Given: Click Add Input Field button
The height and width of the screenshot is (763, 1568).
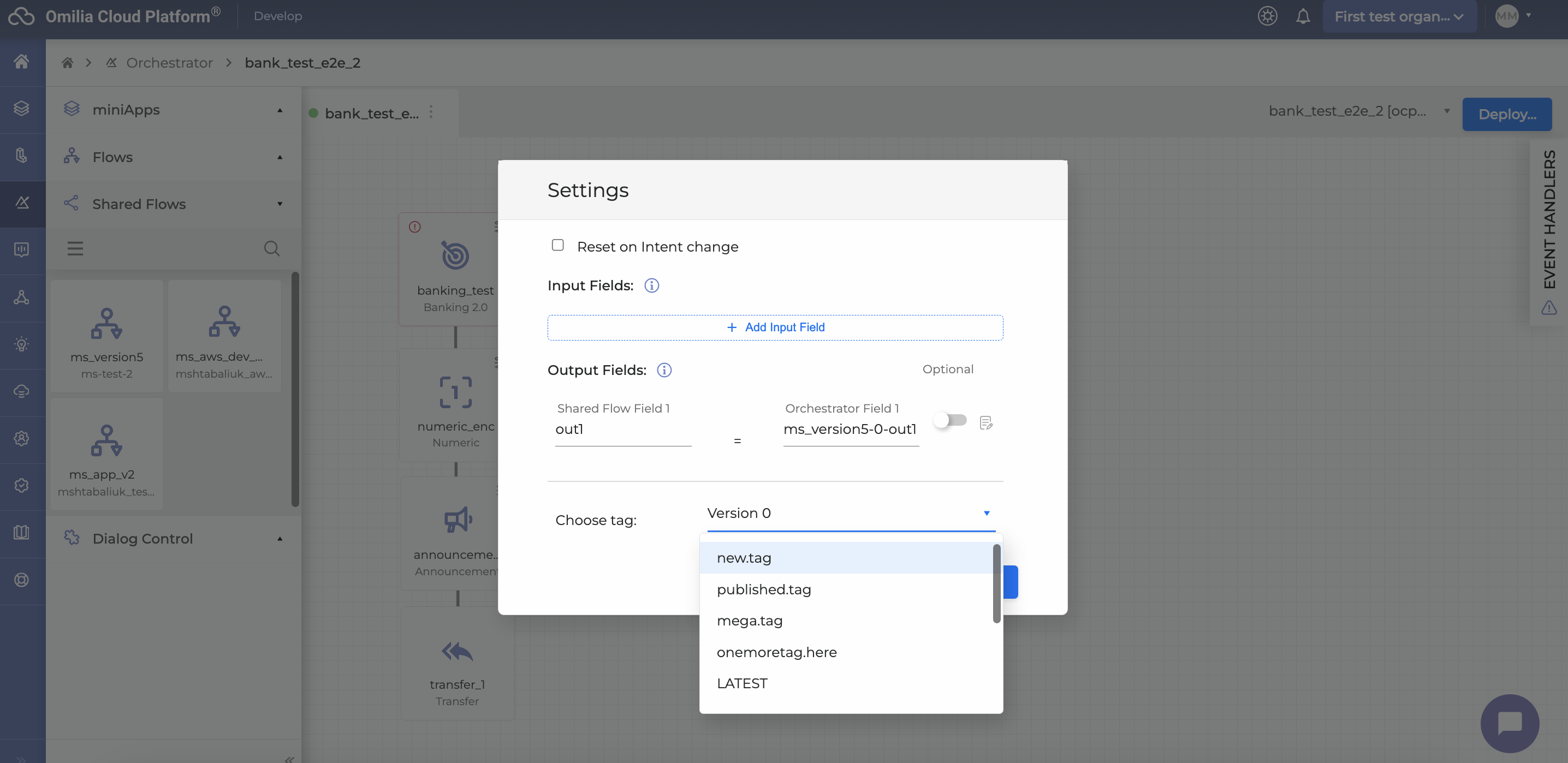Looking at the screenshot, I should pyautogui.click(x=775, y=327).
